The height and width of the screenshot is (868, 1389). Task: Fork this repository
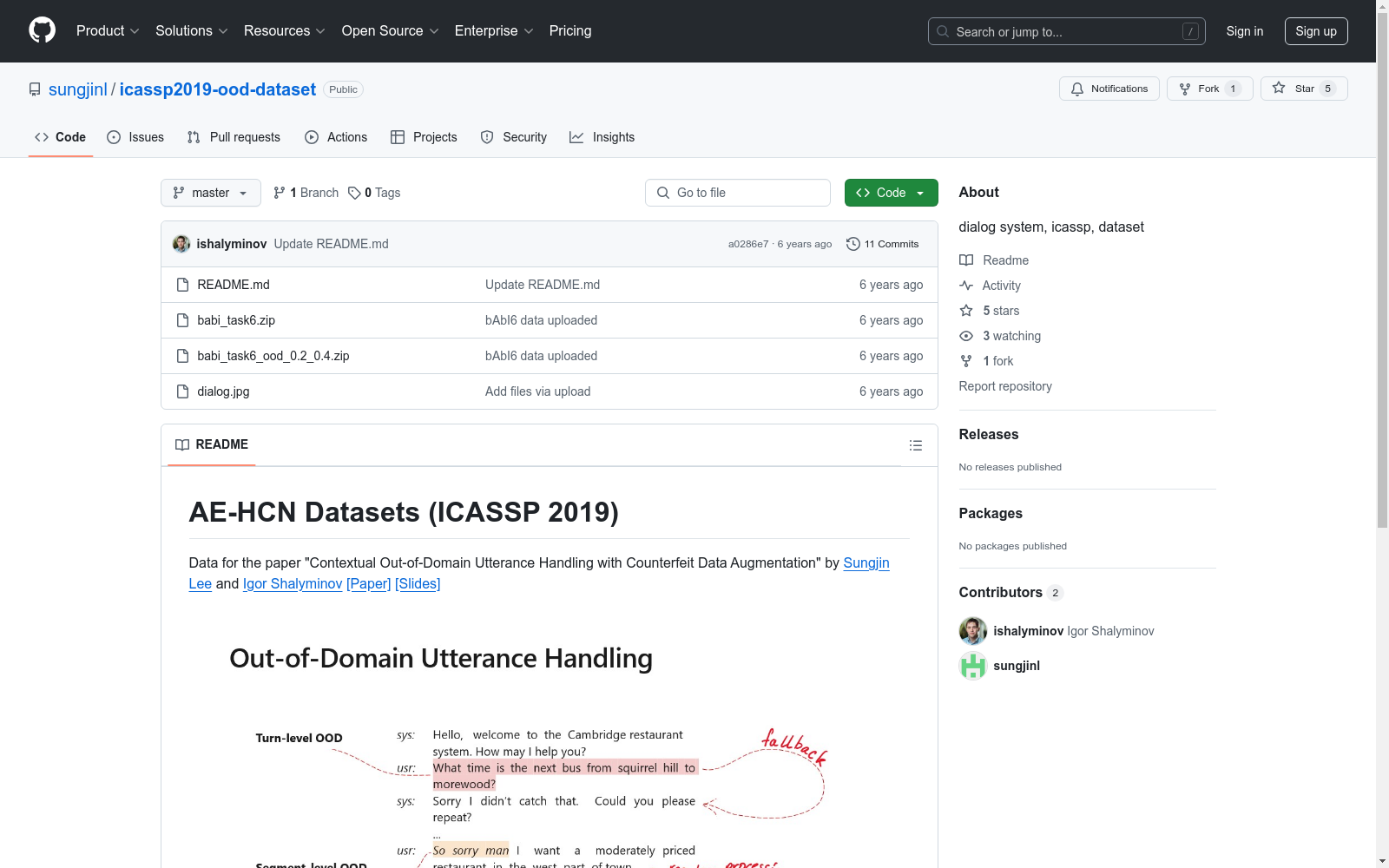pos(1209,89)
